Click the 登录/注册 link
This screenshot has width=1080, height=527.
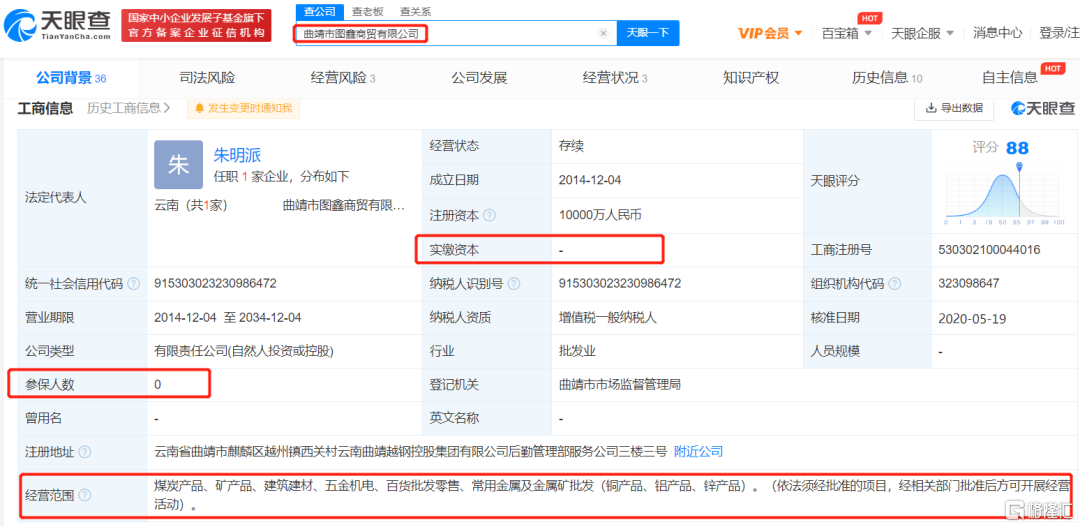click(x=1059, y=33)
